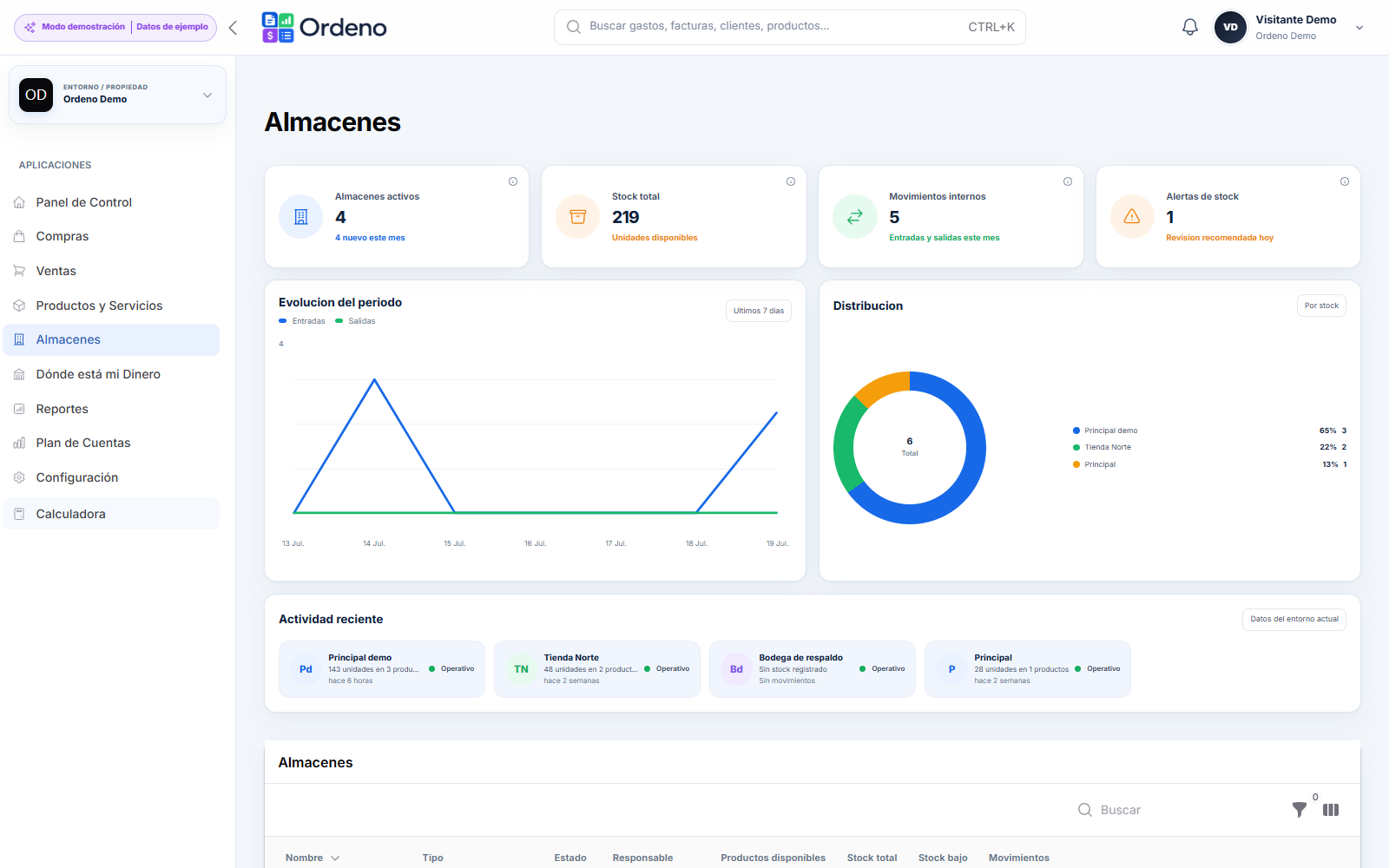Click the Responsable column header

(642, 858)
